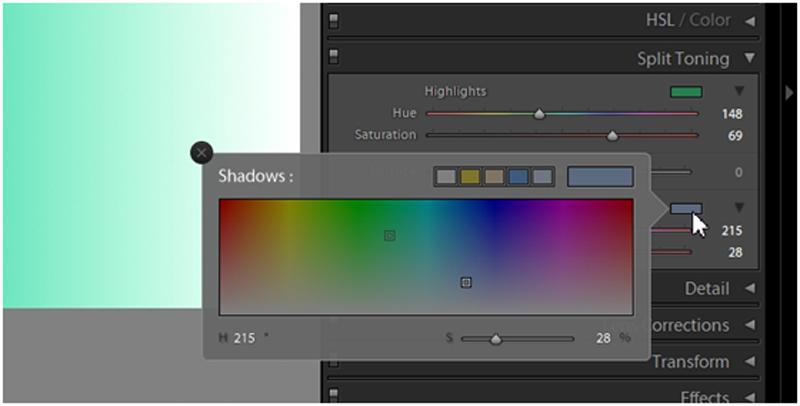Viewport: 800px width, 406px height.
Task: Select the tan preset swatch
Action: [494, 176]
